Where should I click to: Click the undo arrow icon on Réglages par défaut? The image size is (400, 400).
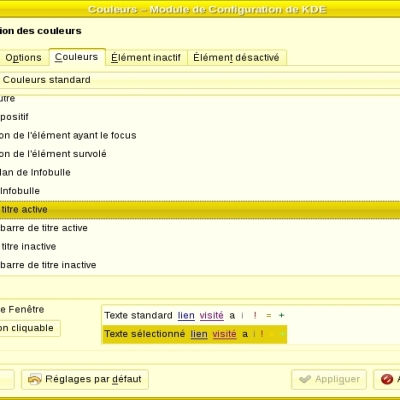point(34,379)
